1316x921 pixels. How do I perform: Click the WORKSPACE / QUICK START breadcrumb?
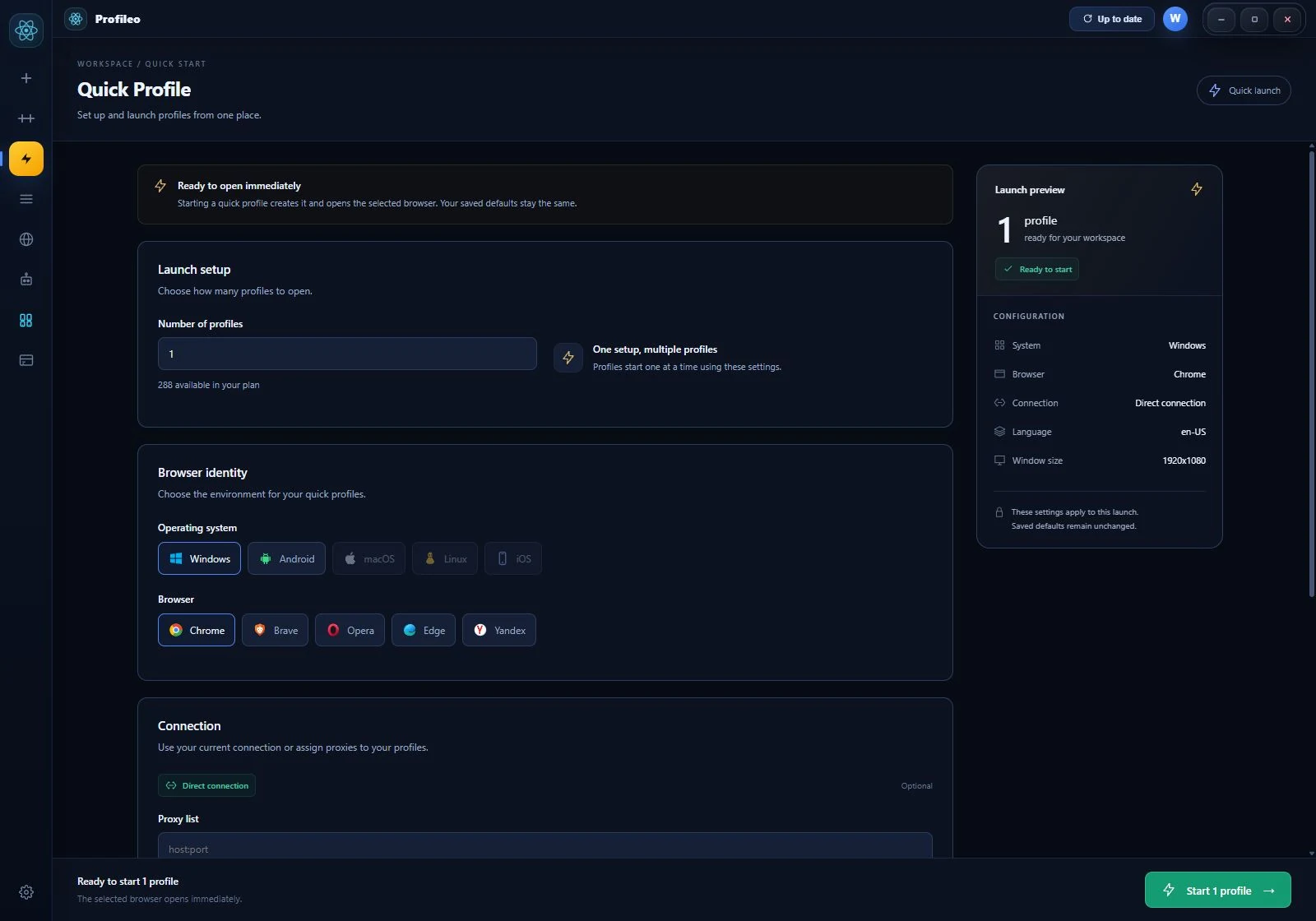click(141, 63)
